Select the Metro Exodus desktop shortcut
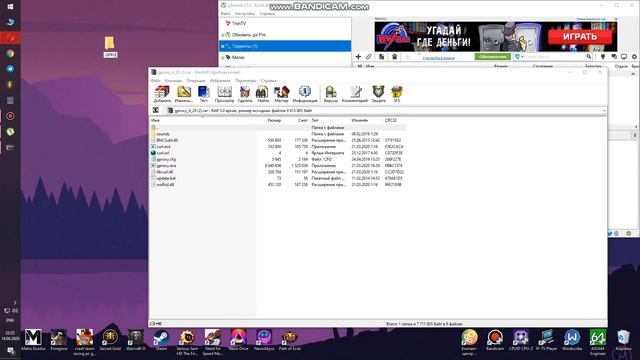This screenshot has height=360, width=640. coord(33,340)
